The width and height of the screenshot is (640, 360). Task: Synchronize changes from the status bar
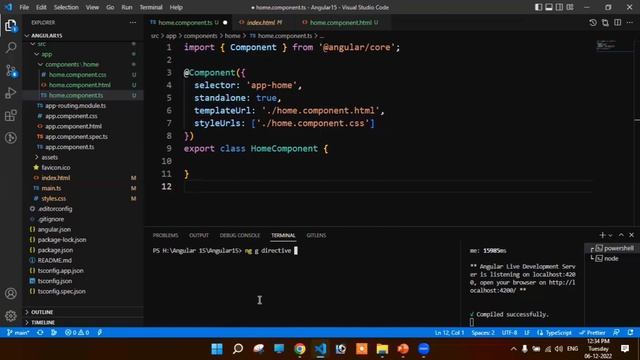pyautogui.click(x=40, y=333)
